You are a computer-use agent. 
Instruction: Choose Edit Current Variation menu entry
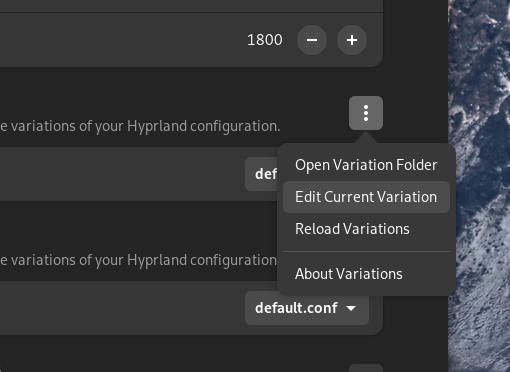[366, 197]
